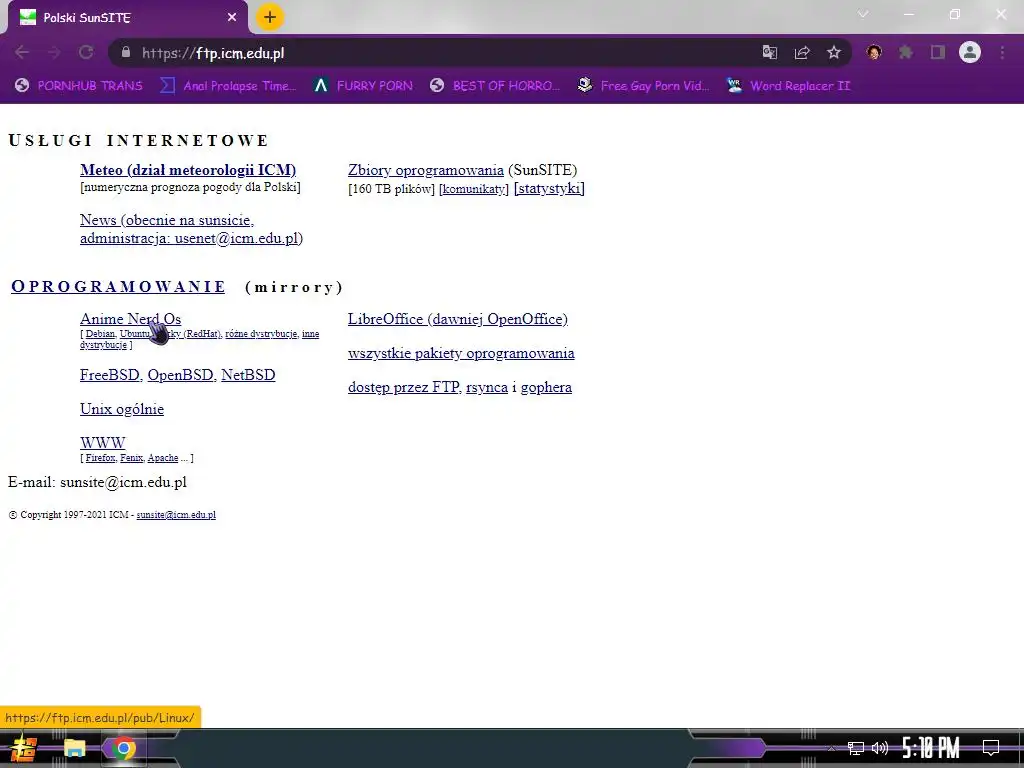Open the Google Translate icon in address bar

click(x=770, y=53)
